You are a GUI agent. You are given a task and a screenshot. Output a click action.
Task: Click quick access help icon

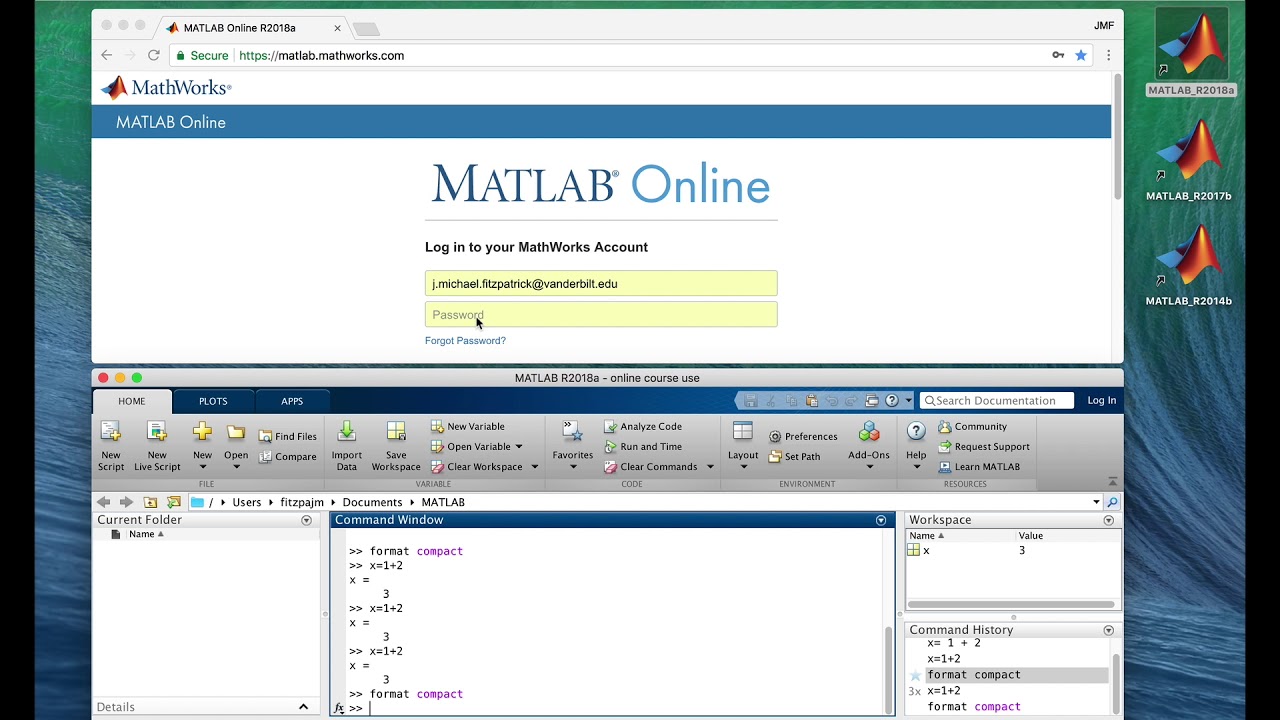click(x=892, y=400)
